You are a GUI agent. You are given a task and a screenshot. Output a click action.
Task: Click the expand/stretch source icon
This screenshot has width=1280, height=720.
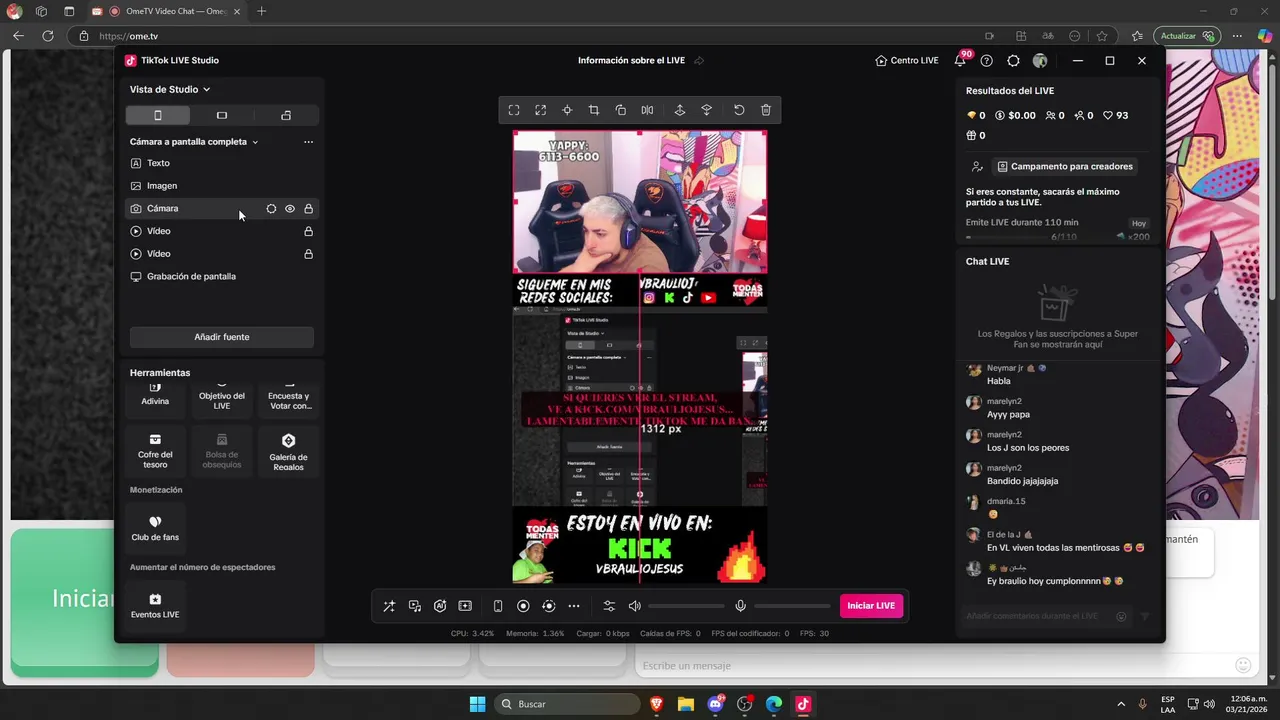point(540,110)
